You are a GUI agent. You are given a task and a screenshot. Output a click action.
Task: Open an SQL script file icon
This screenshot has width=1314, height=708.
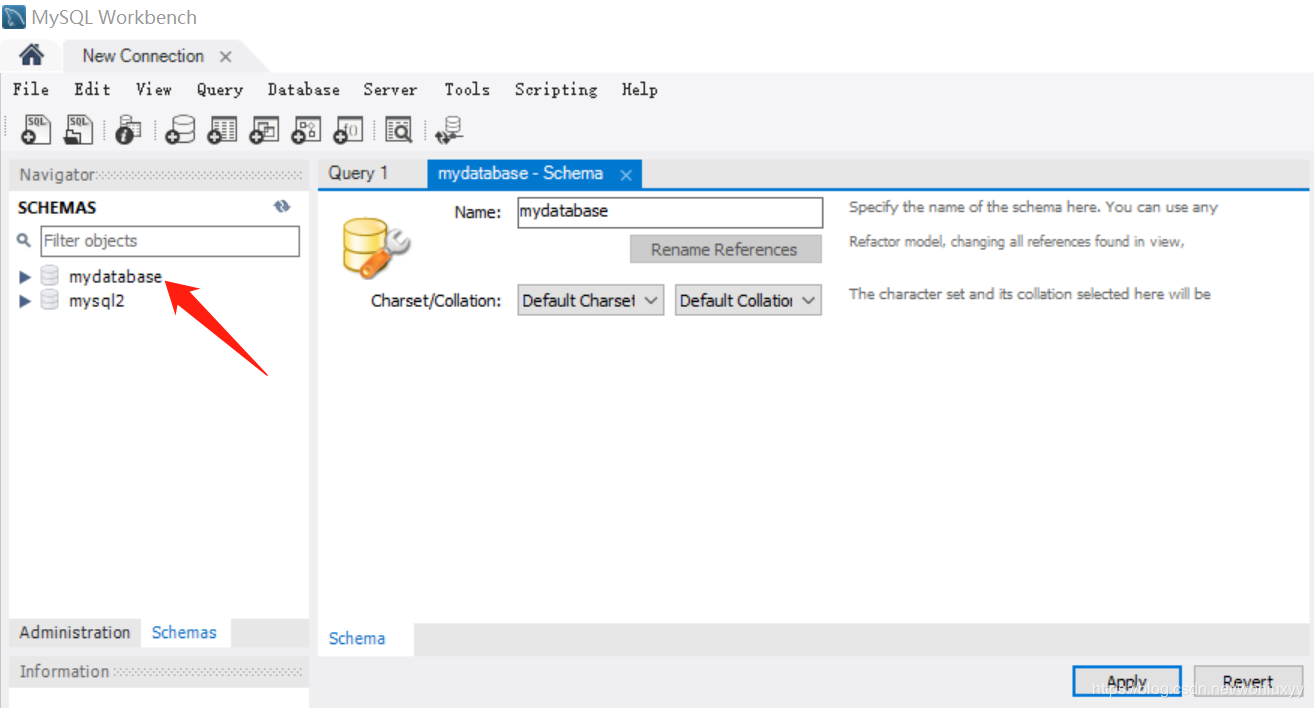78,129
